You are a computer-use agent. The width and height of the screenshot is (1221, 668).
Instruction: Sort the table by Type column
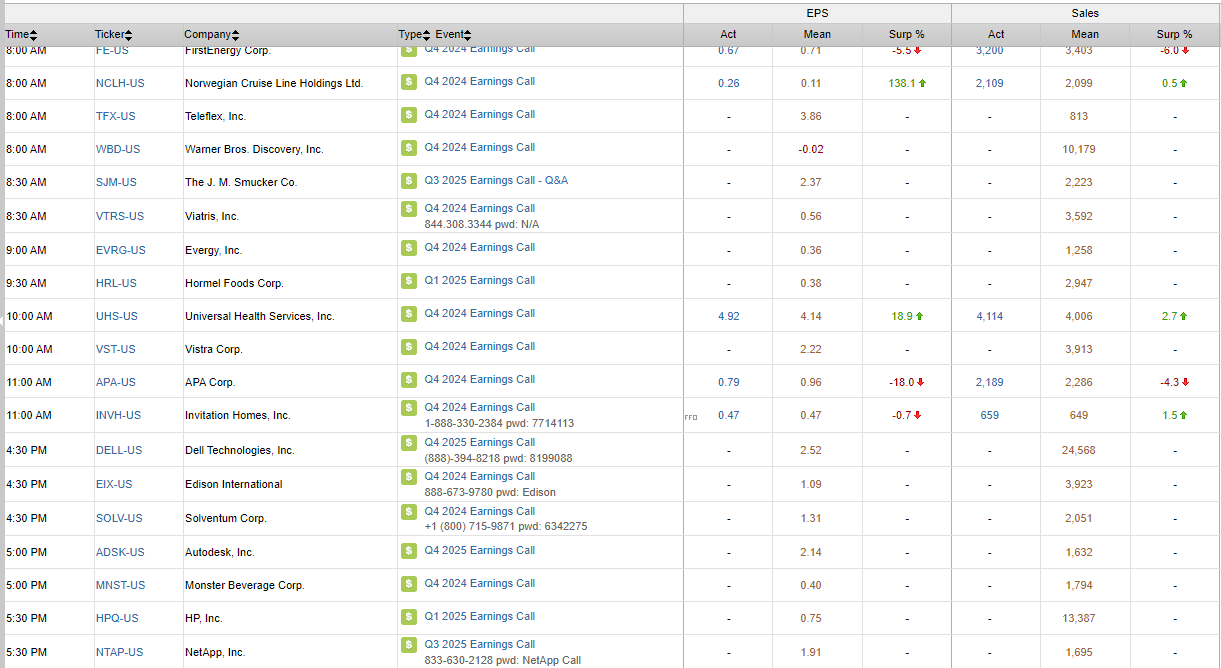(414, 35)
